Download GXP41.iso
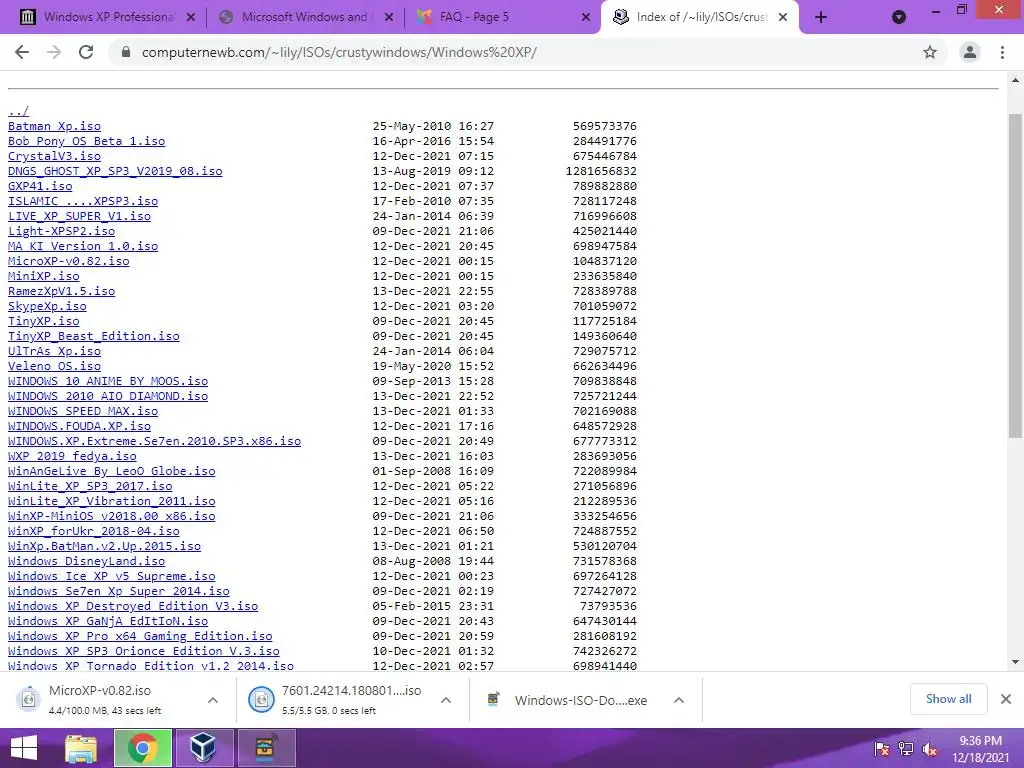This screenshot has height=768, width=1024. coord(40,186)
